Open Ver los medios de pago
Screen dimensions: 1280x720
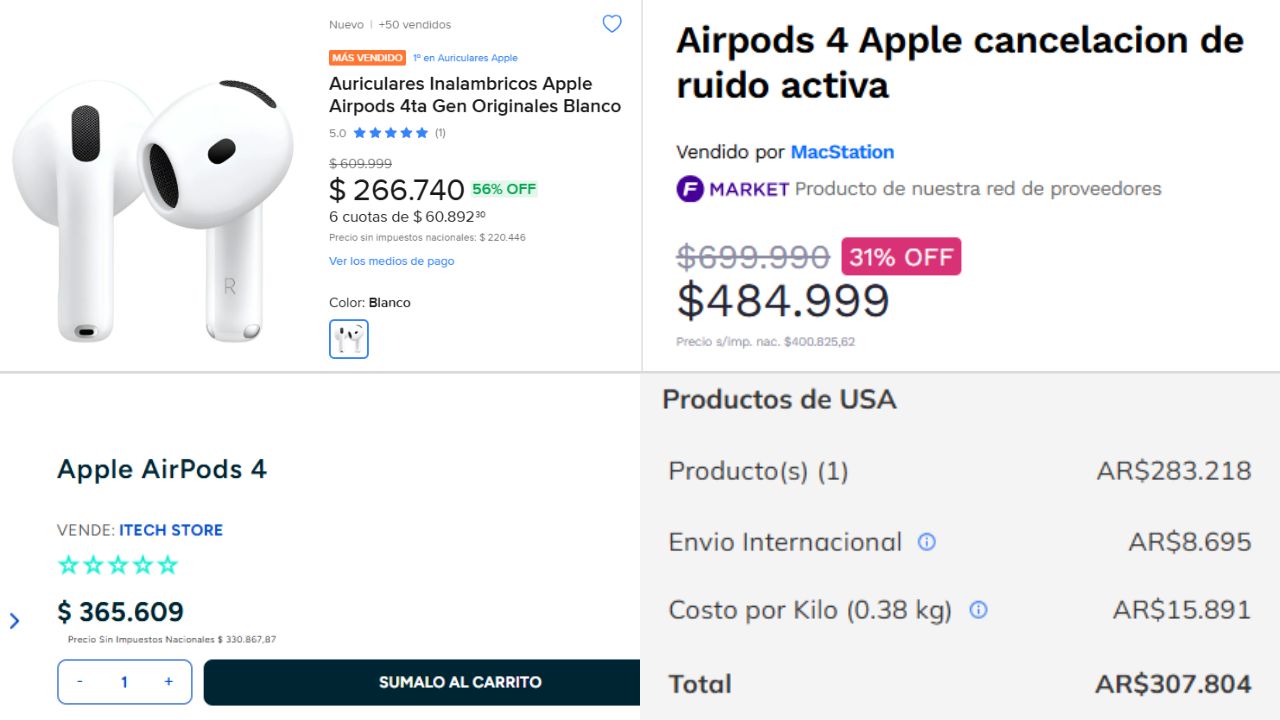coord(391,261)
